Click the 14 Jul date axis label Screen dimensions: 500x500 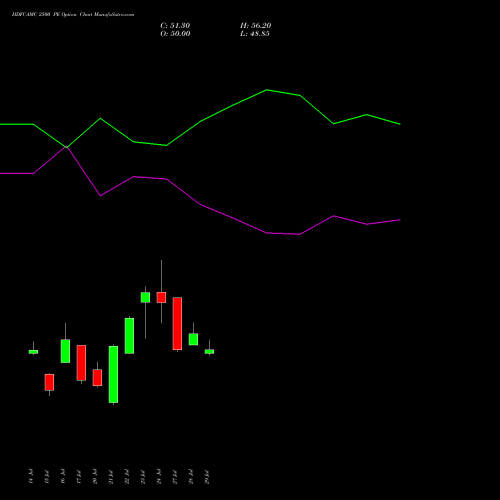(x=31, y=476)
